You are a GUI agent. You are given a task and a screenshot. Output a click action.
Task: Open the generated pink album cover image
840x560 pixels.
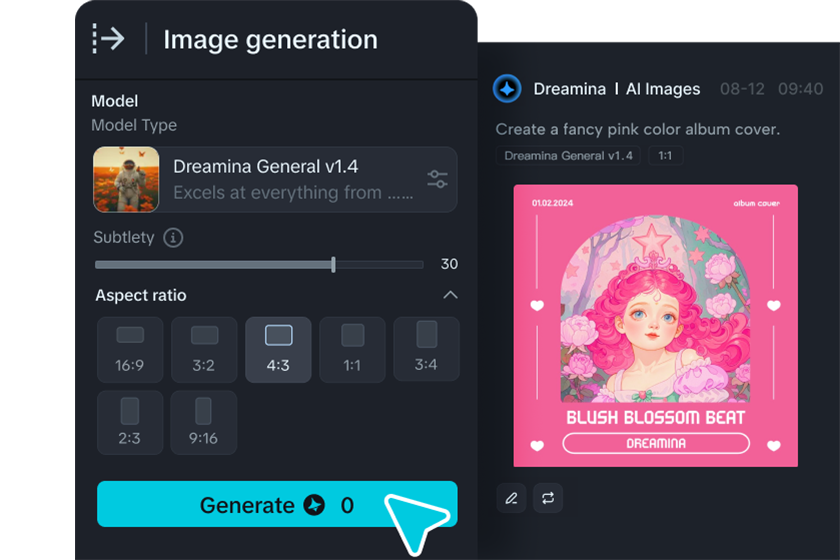(x=655, y=325)
